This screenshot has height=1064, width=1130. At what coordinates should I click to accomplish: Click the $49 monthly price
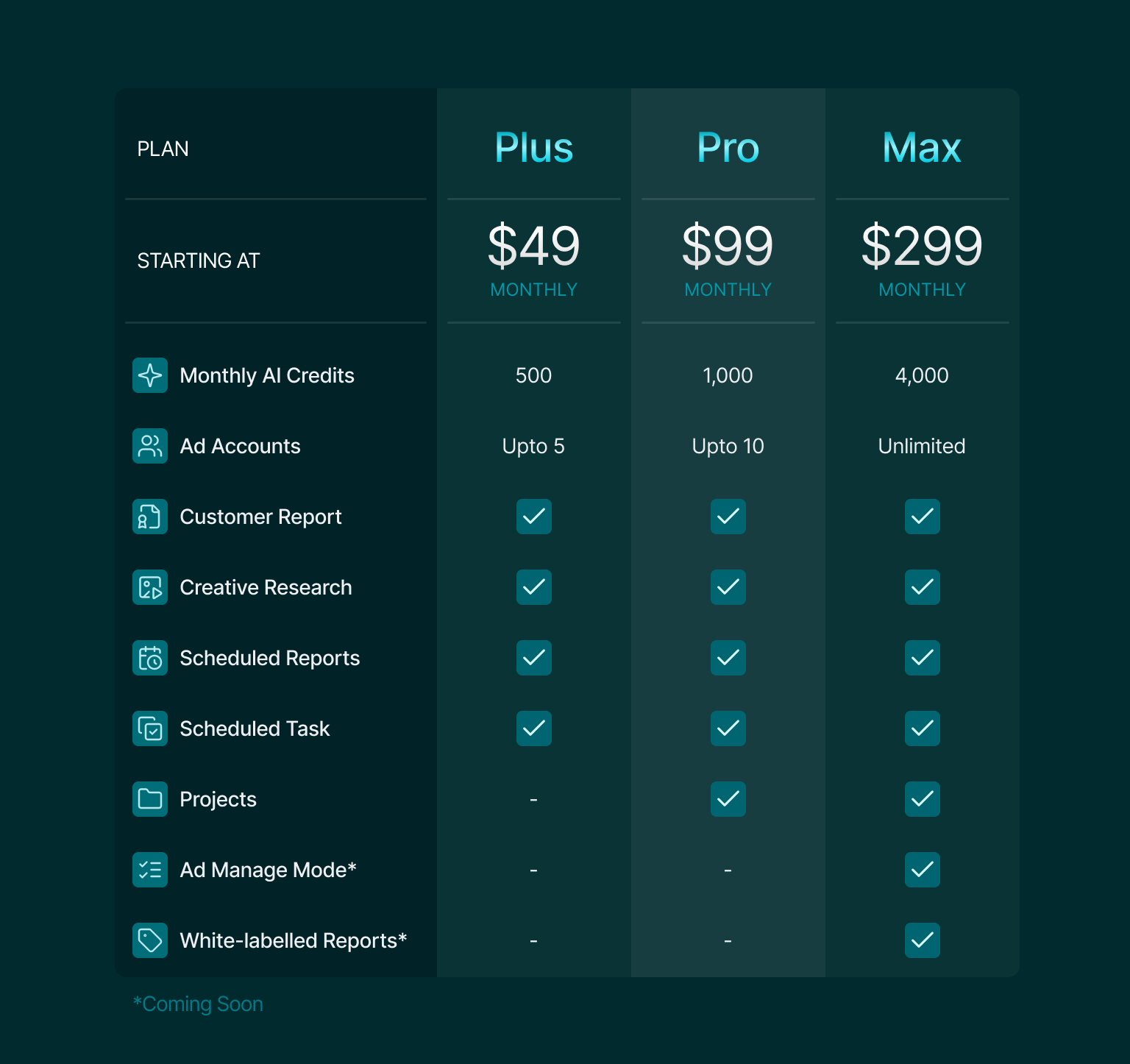coord(533,247)
